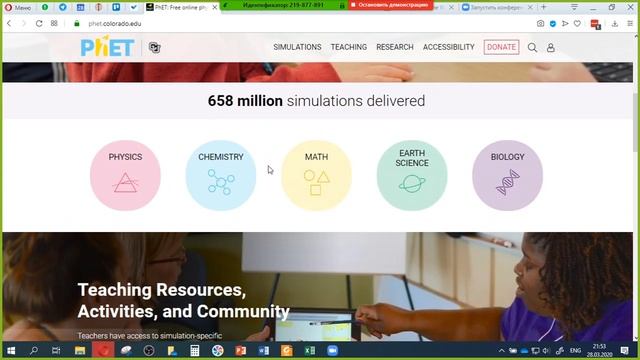Open the Chemistry simulations circle
640x360 pixels.
tap(221, 176)
